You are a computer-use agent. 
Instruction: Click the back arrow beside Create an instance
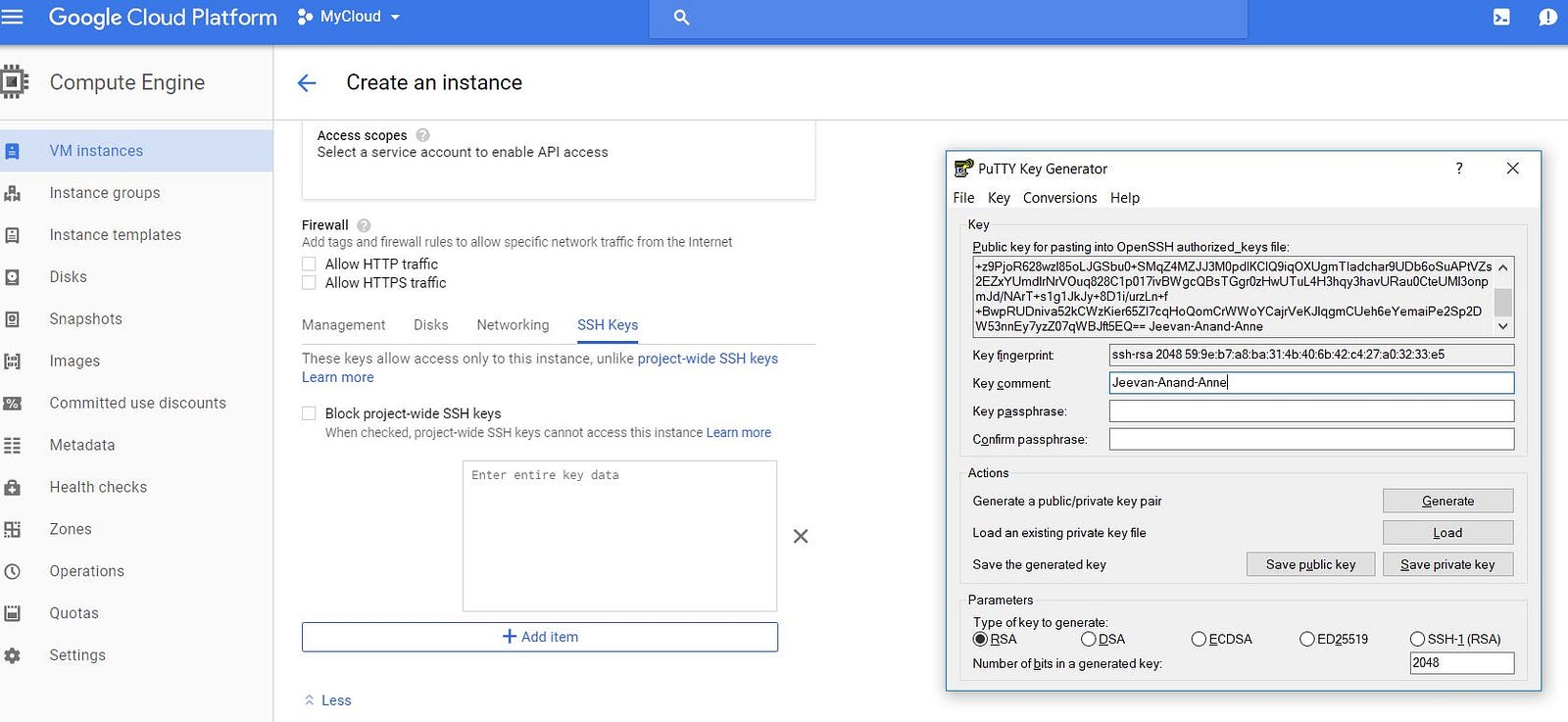(307, 83)
